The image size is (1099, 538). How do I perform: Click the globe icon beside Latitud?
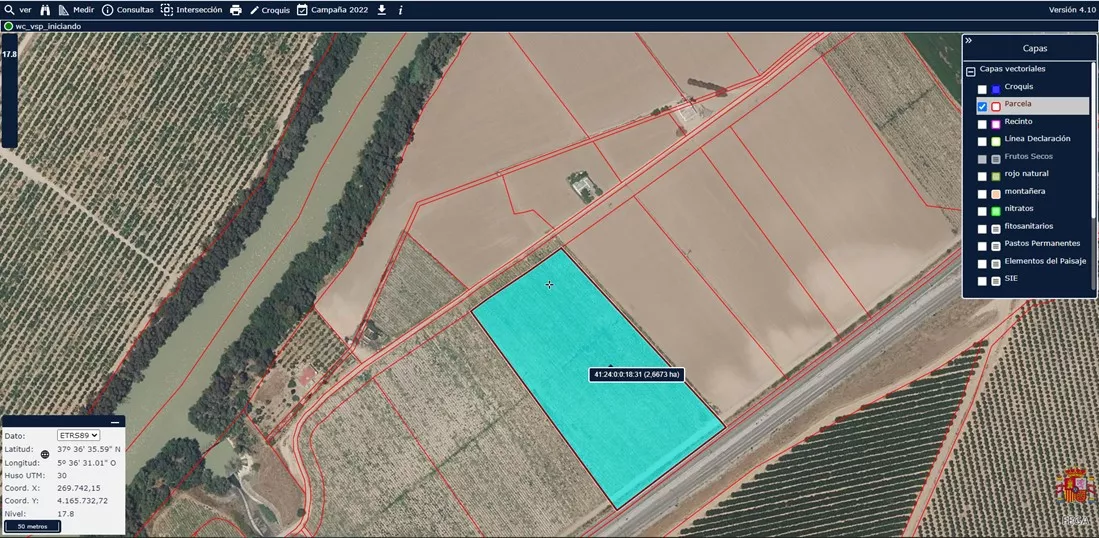pyautogui.click(x=45, y=454)
